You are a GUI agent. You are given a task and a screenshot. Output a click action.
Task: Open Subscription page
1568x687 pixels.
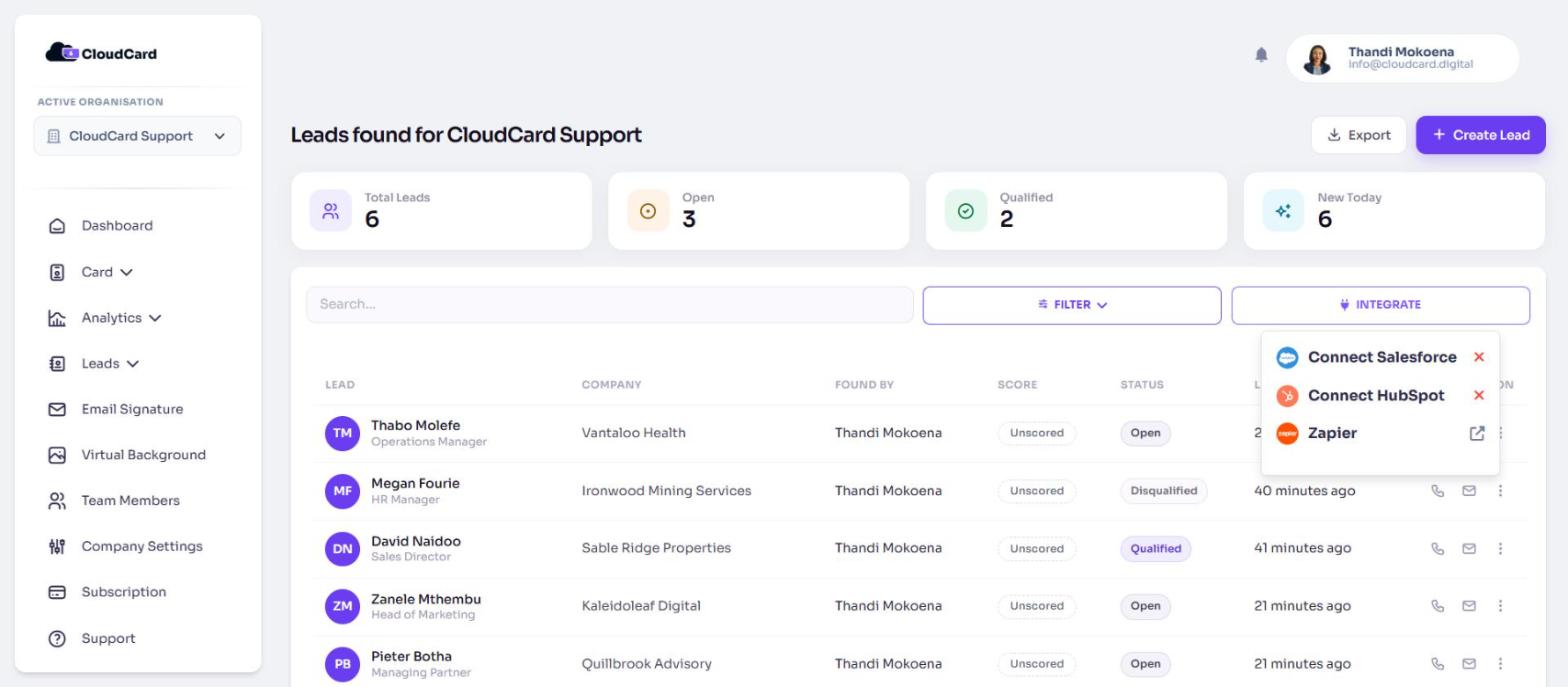click(x=124, y=592)
